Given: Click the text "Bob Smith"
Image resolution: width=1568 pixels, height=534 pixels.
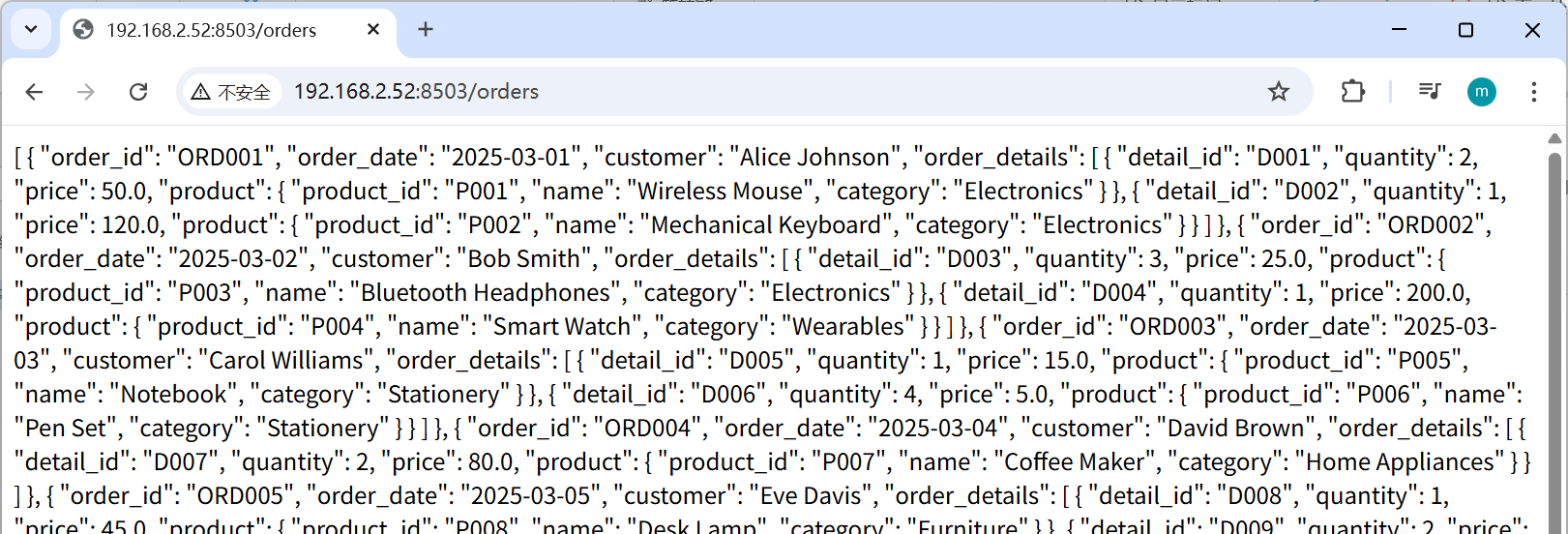Looking at the screenshot, I should click(524, 258).
